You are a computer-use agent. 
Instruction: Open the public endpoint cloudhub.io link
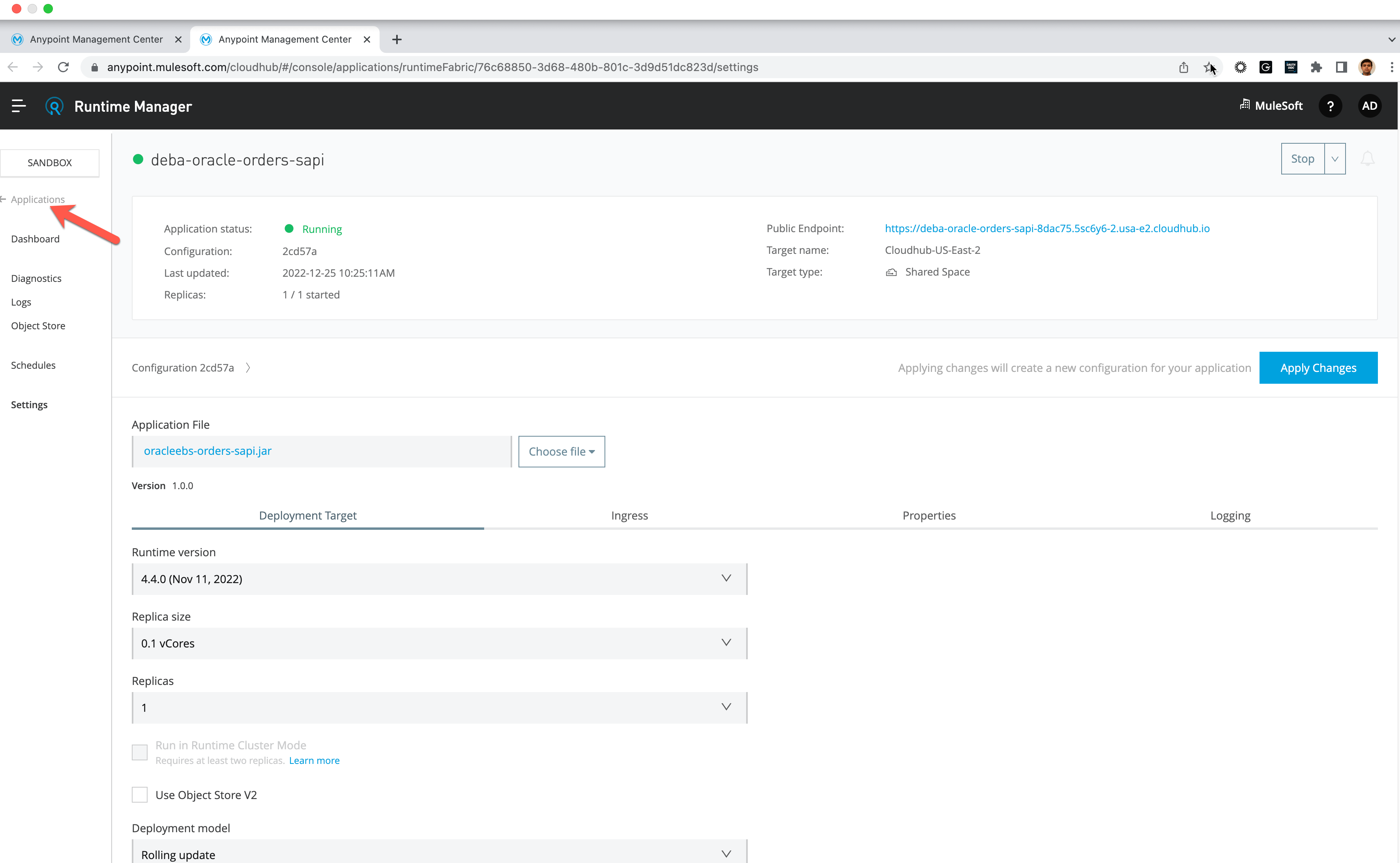coord(1047,228)
